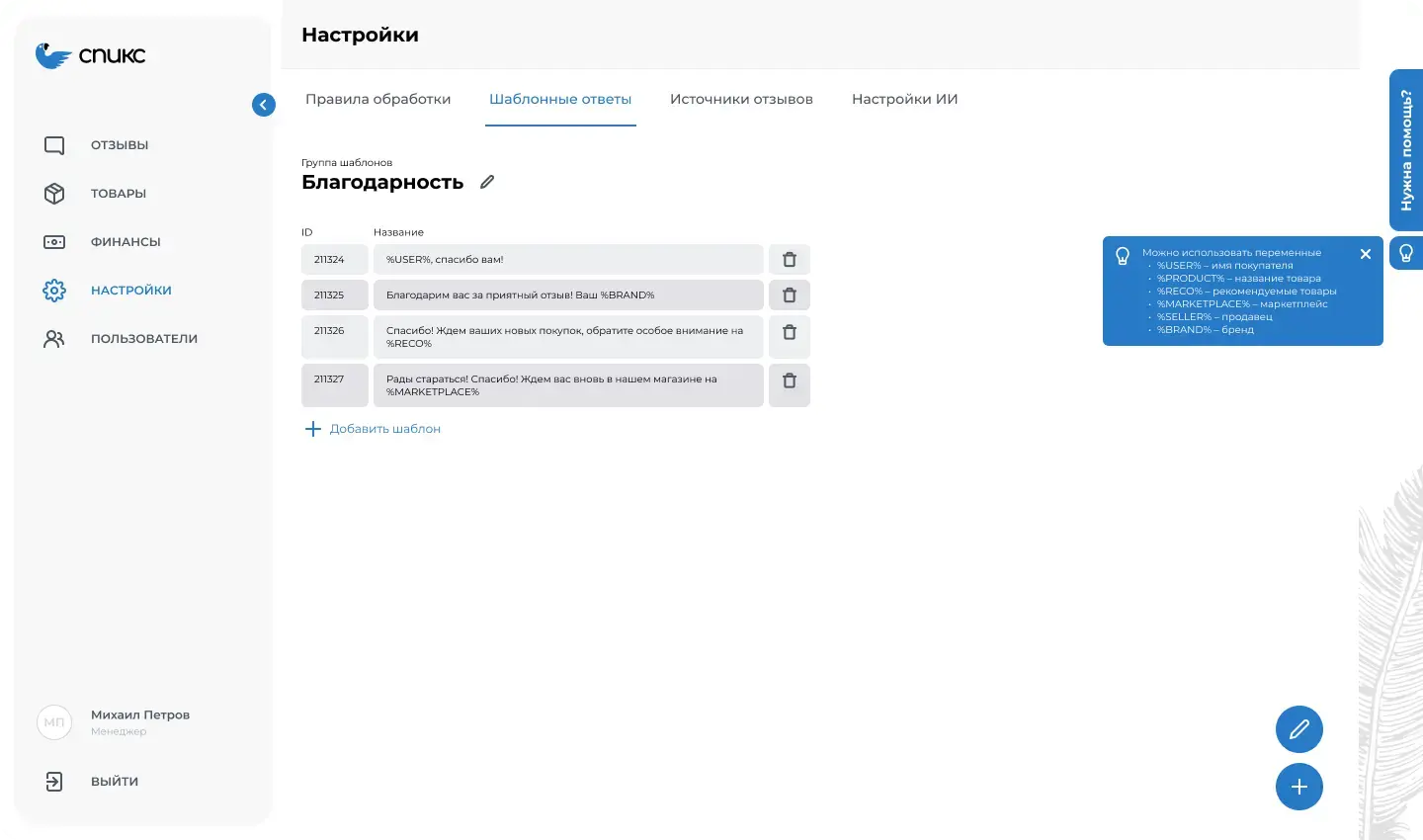Delete template 211324 using its trash icon

click(x=789, y=259)
